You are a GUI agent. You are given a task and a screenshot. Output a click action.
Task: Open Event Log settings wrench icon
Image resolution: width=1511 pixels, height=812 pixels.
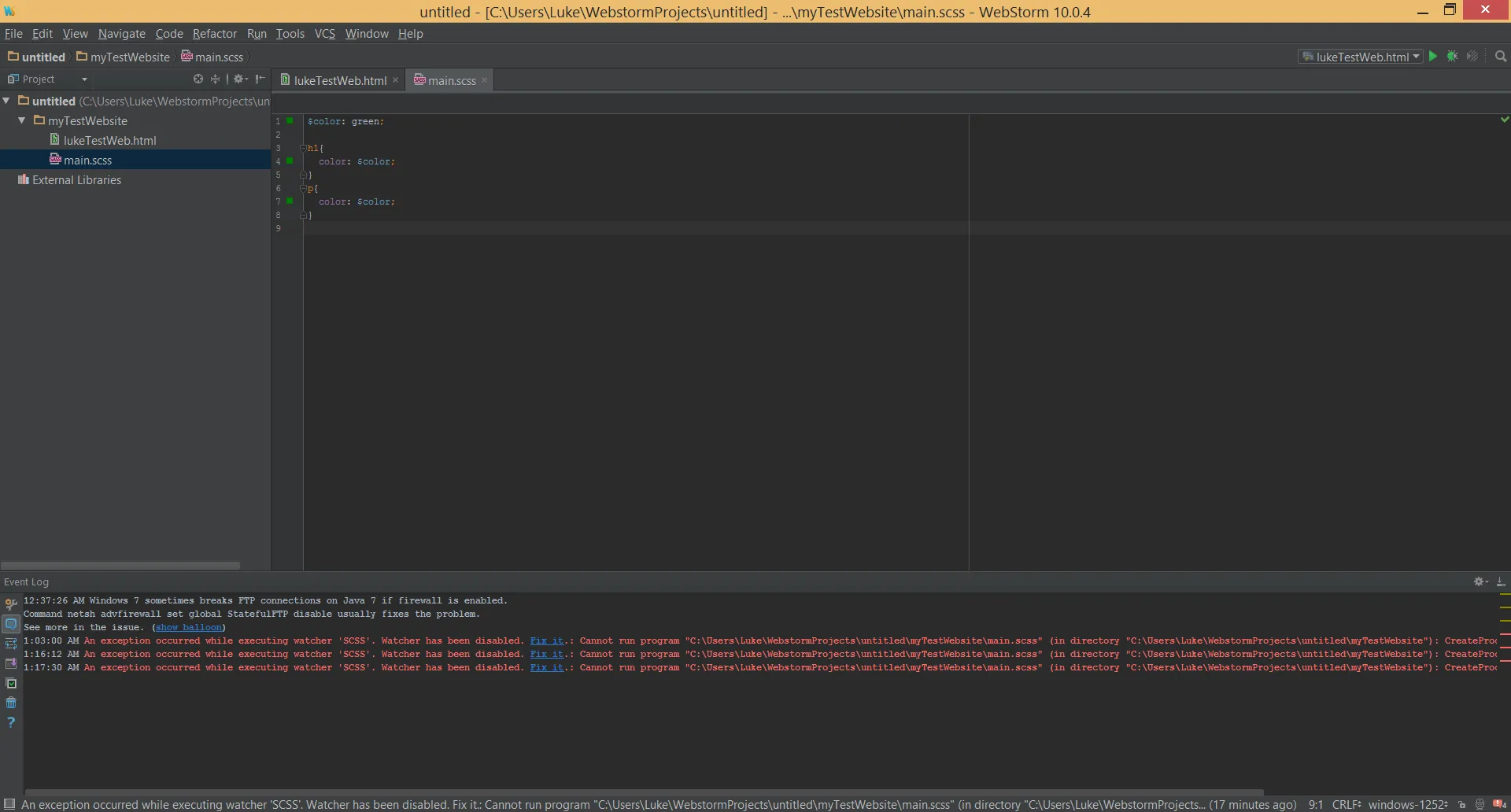point(11,604)
